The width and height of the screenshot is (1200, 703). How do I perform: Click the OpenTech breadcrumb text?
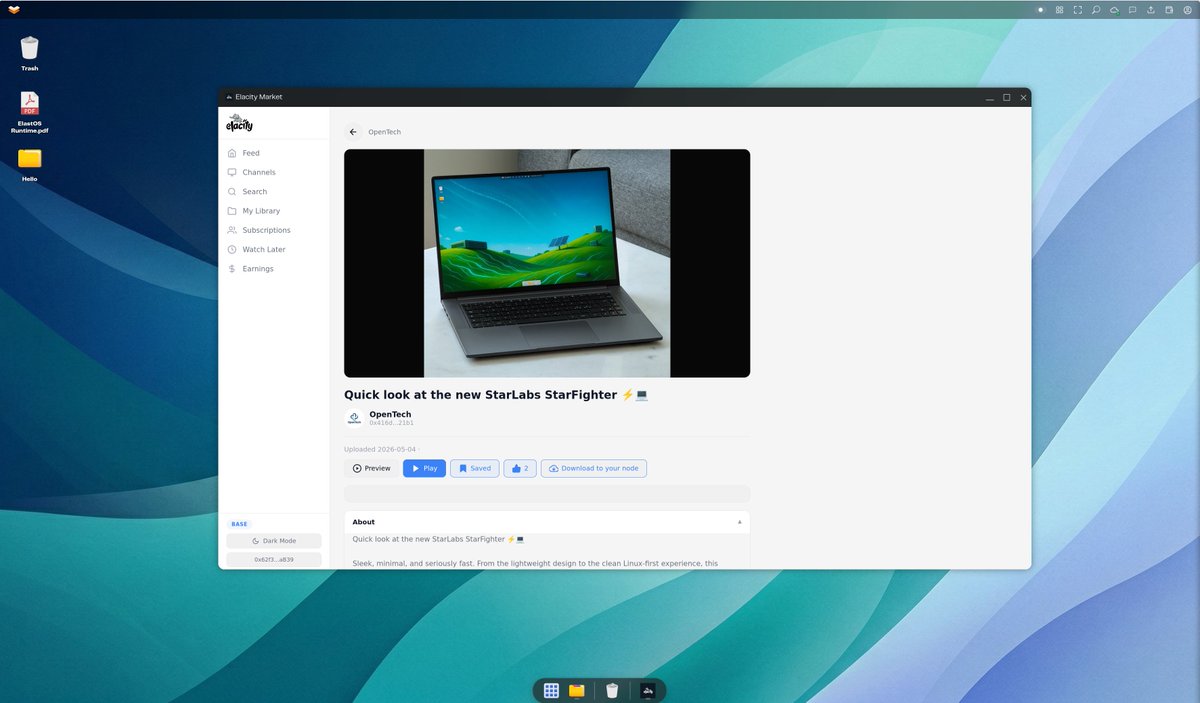click(384, 132)
